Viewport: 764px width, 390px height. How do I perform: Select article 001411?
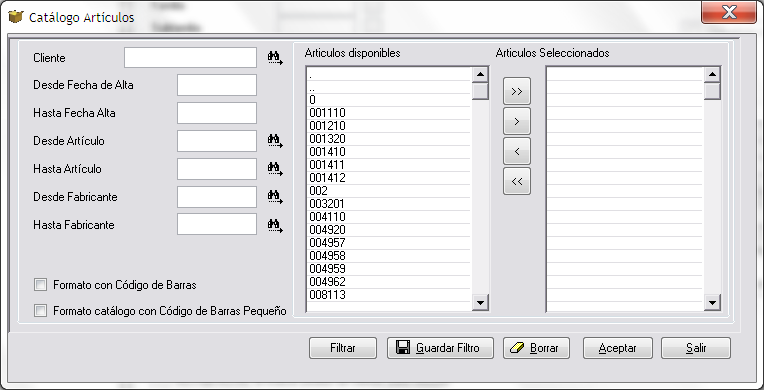click(389, 165)
